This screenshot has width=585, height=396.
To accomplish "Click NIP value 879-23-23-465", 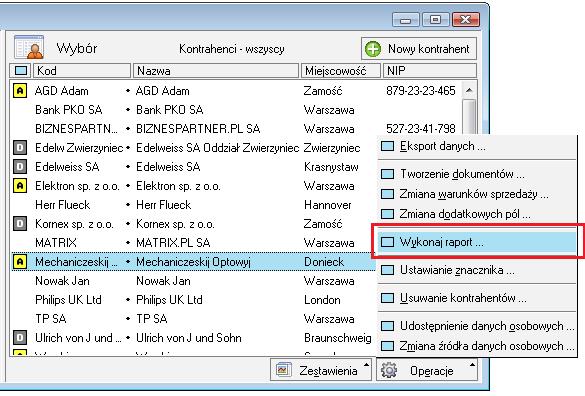I will tap(420, 91).
